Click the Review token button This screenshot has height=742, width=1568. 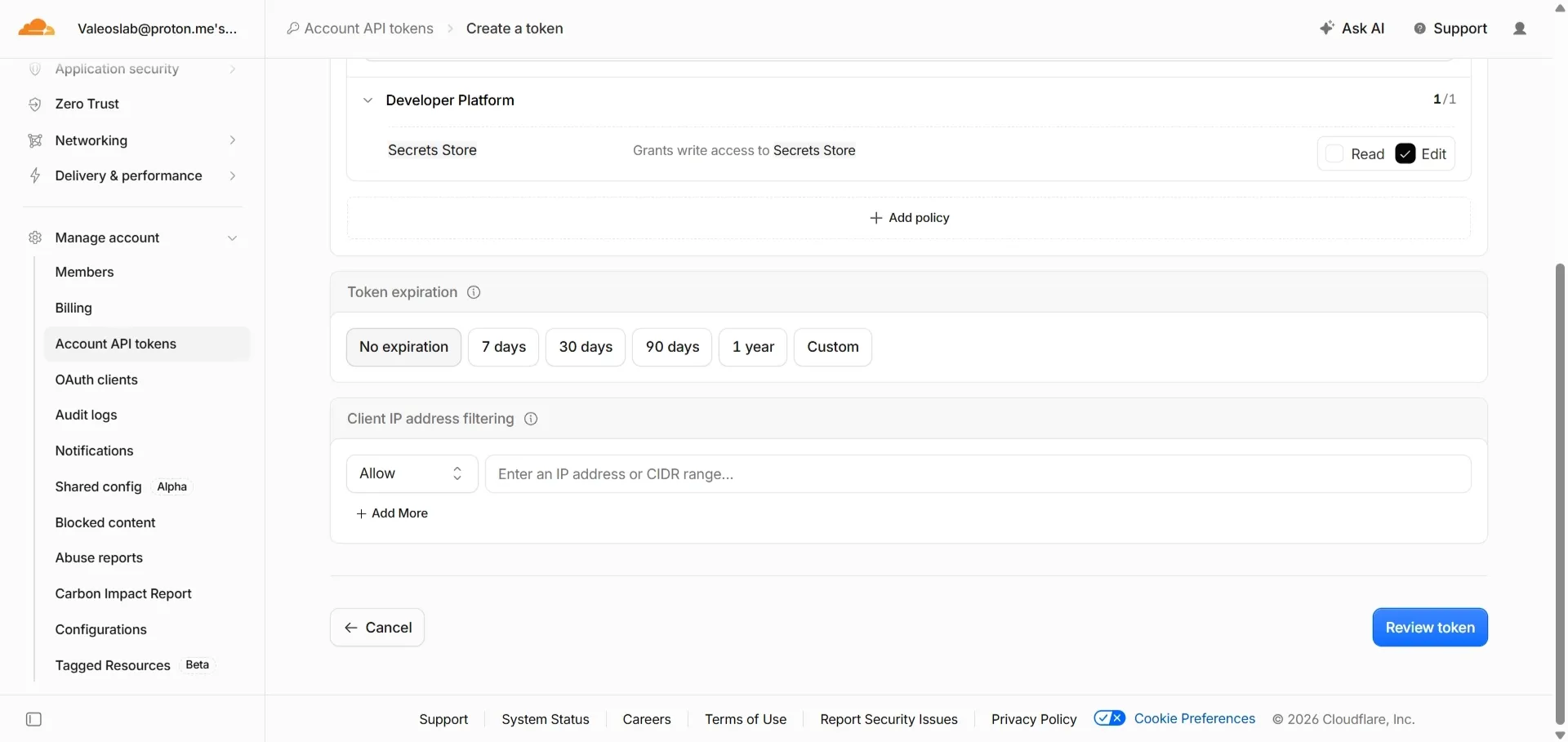tap(1430, 628)
